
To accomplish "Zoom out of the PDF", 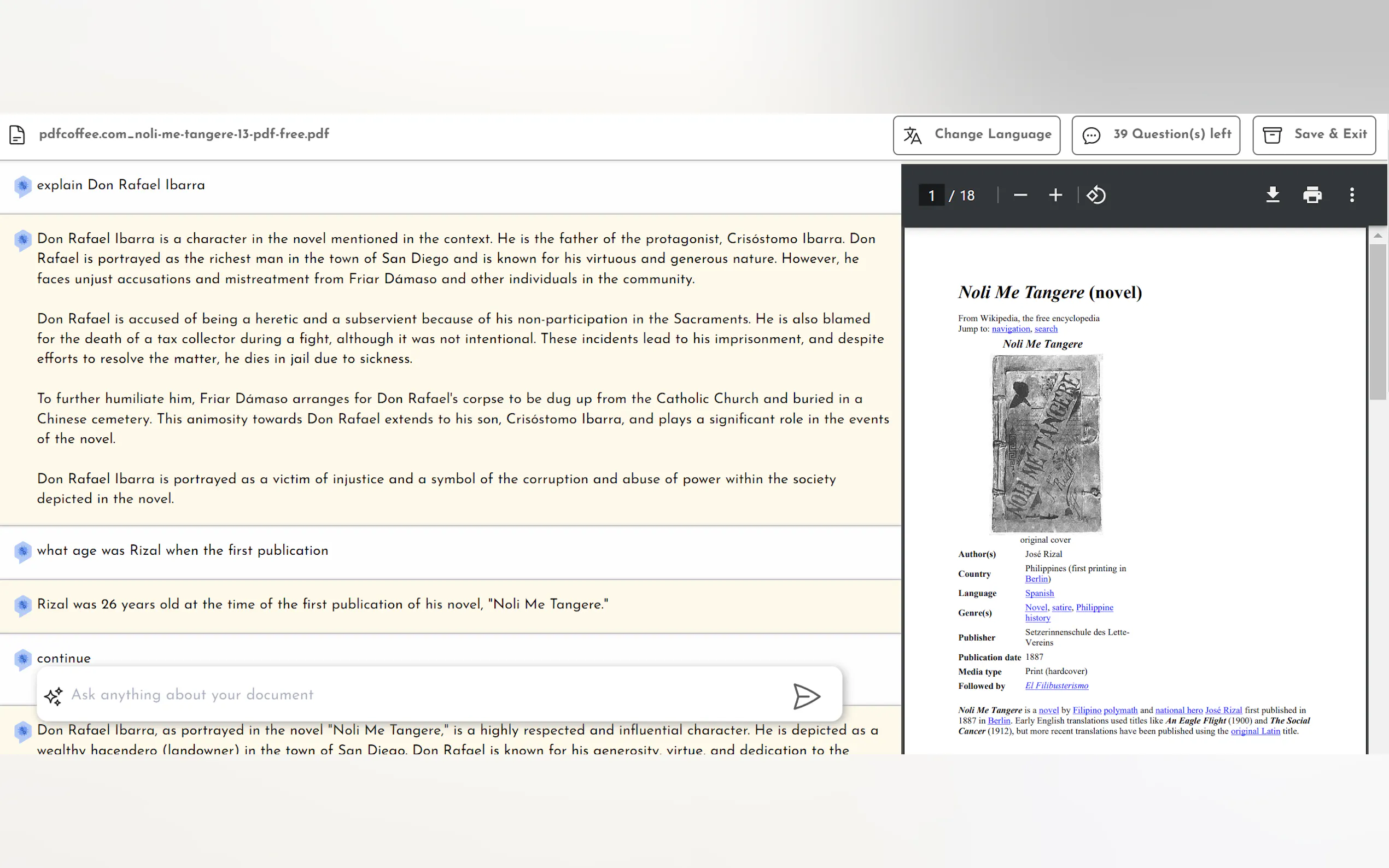I will coord(1020,195).
